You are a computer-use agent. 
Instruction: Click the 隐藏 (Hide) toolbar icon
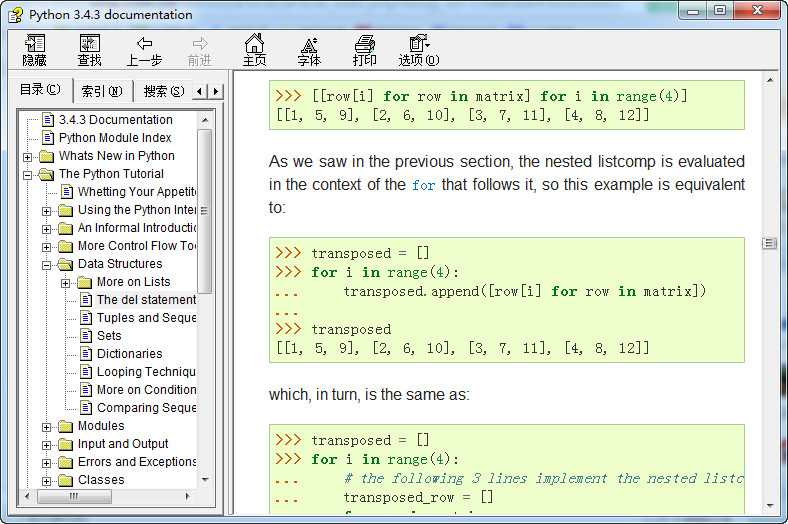point(35,43)
